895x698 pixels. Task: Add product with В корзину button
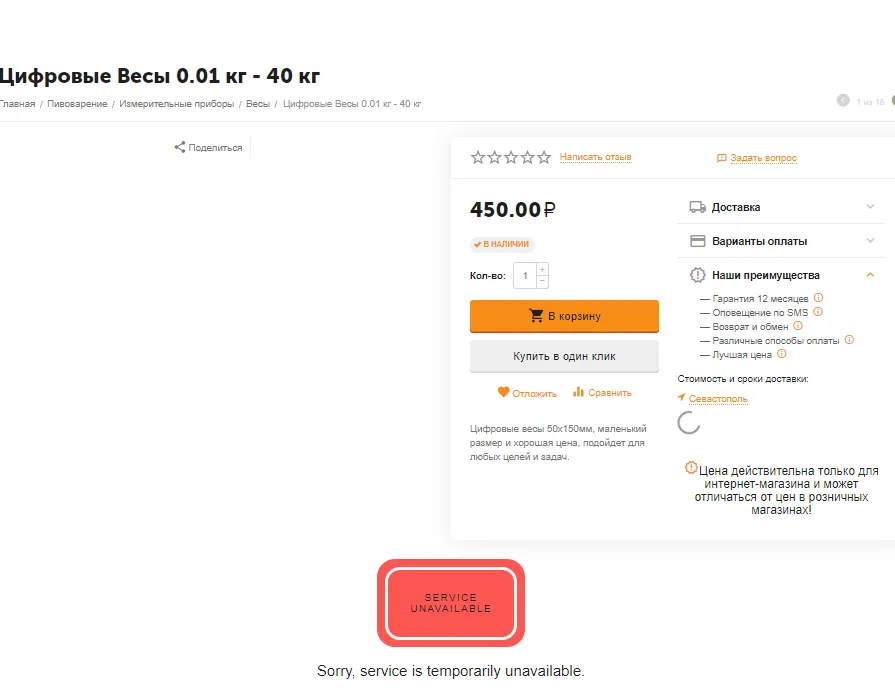click(564, 316)
